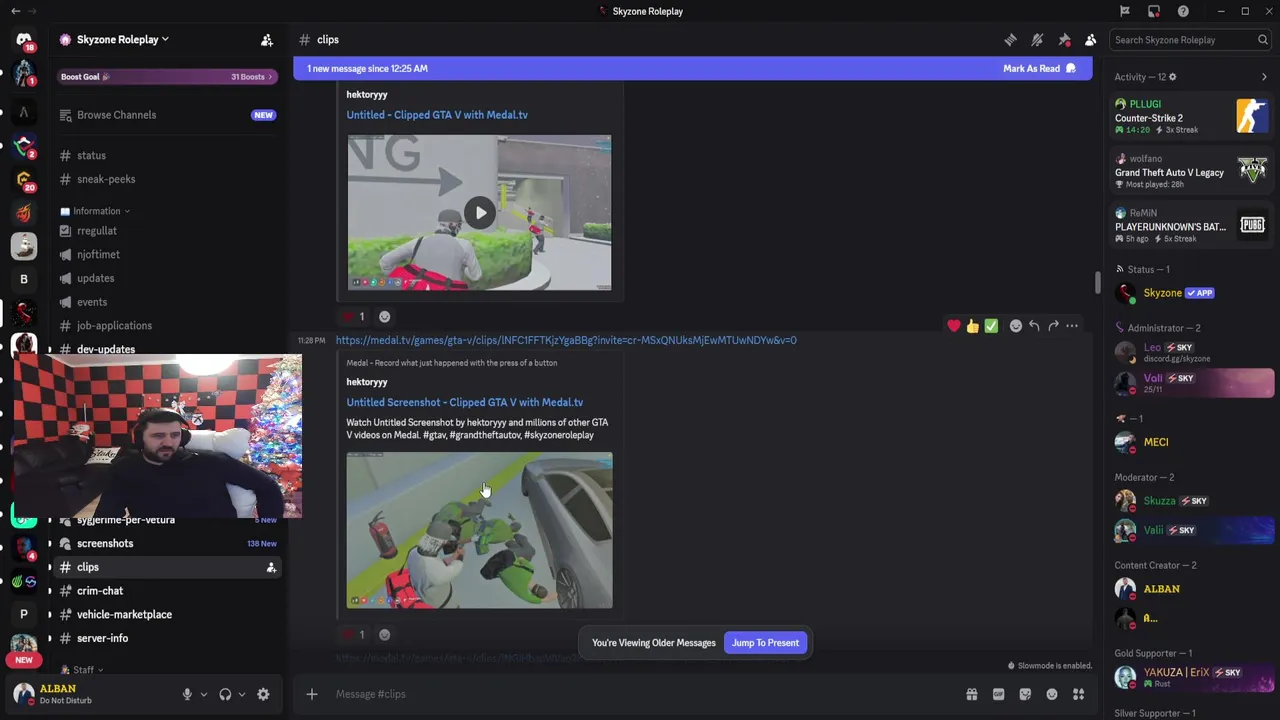Open Browse Channels
Viewport: 1280px width, 720px height.
click(x=166, y=115)
